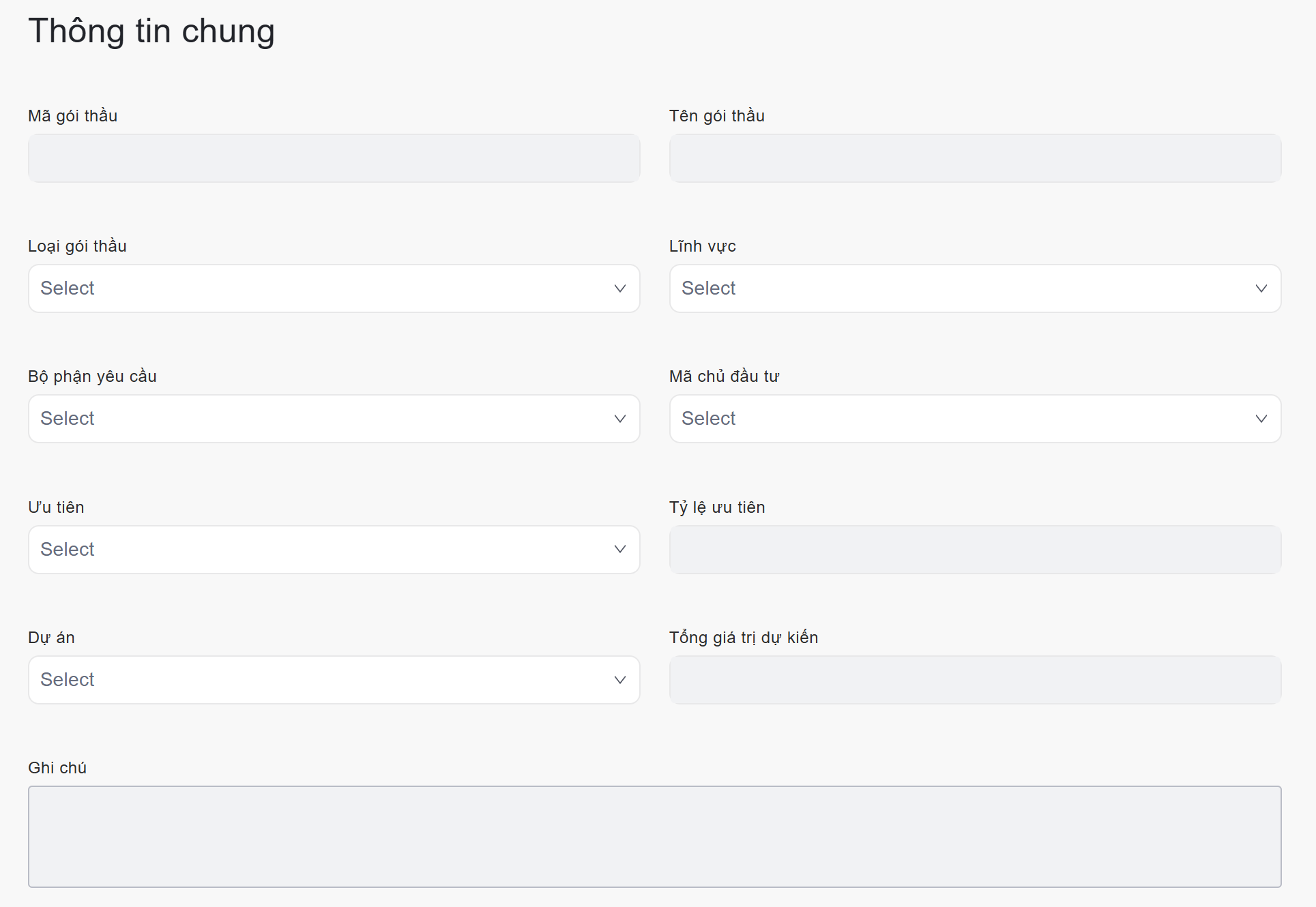Click into the Tên gói thầu field

(x=975, y=158)
